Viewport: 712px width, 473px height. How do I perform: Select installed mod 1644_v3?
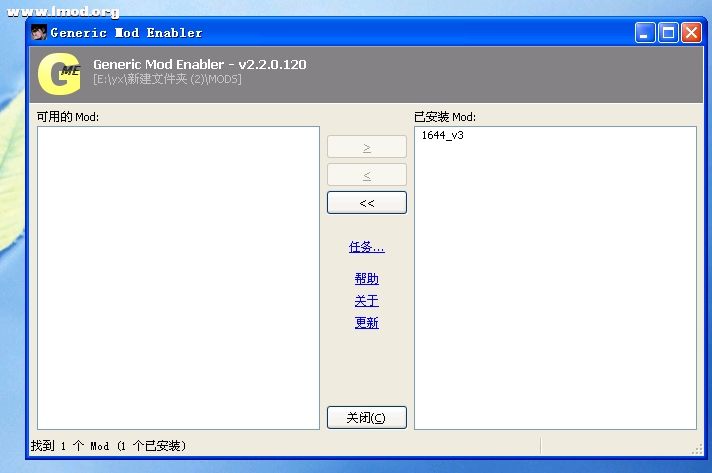click(x=442, y=135)
